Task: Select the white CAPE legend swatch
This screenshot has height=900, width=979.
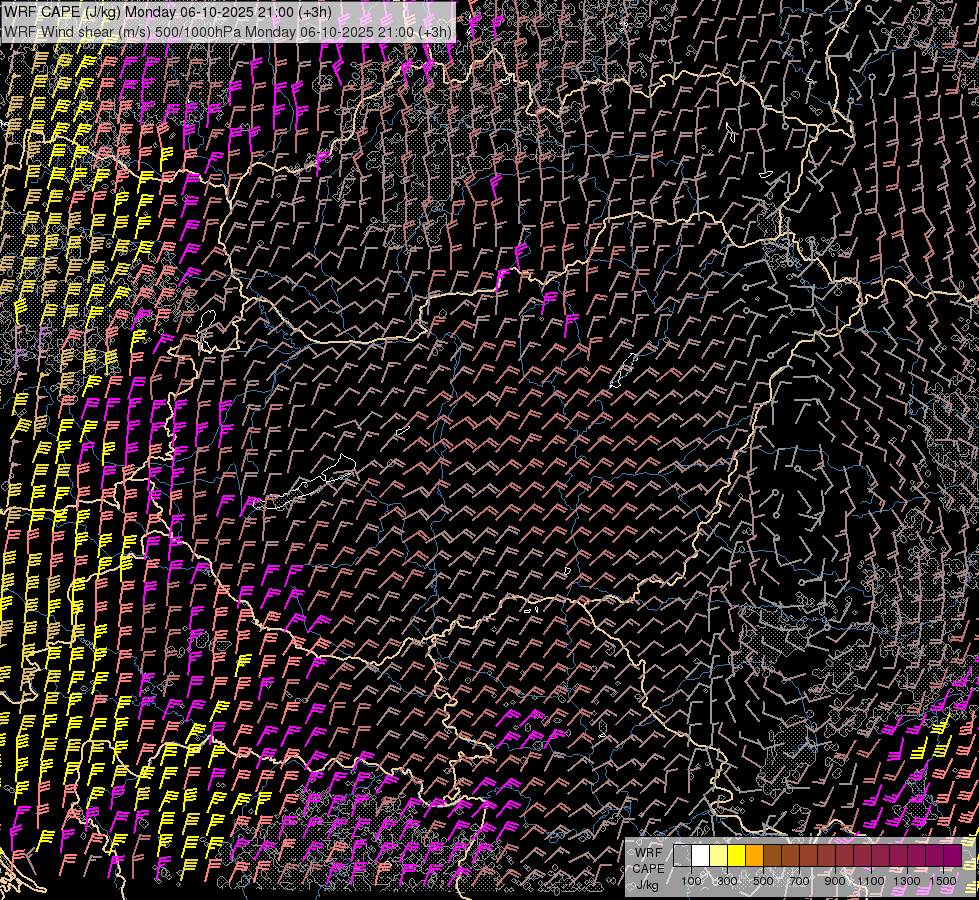Action: click(x=700, y=856)
